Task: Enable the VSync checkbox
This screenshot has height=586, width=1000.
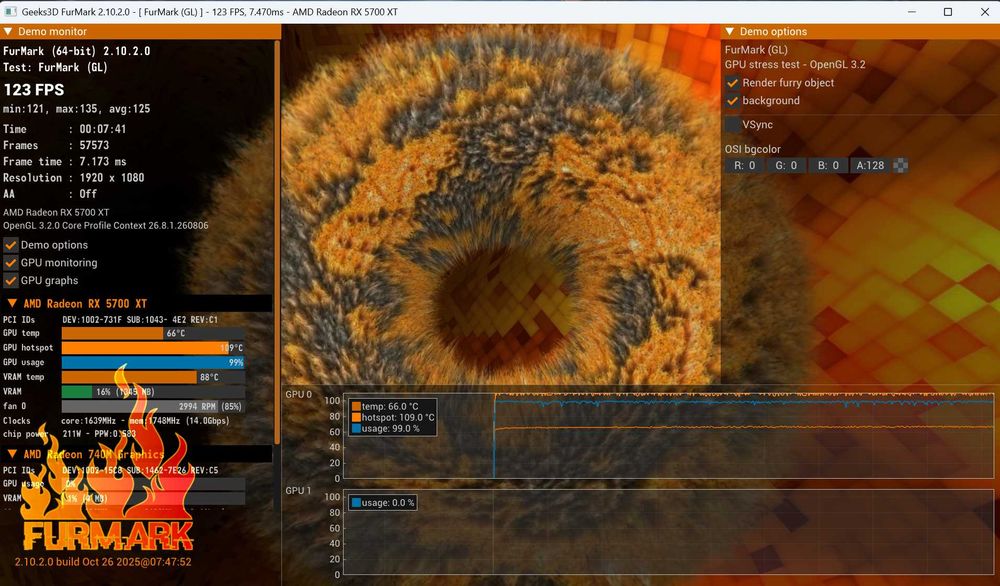Action: (x=733, y=125)
